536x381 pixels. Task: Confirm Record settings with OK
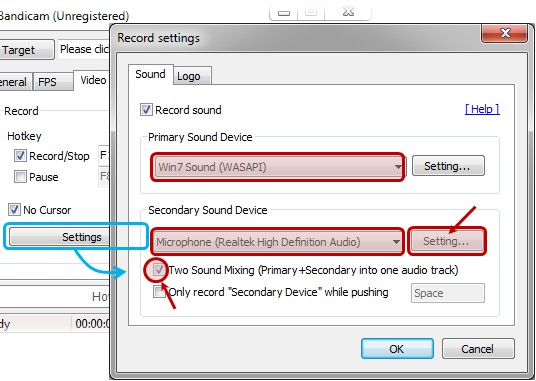point(397,349)
